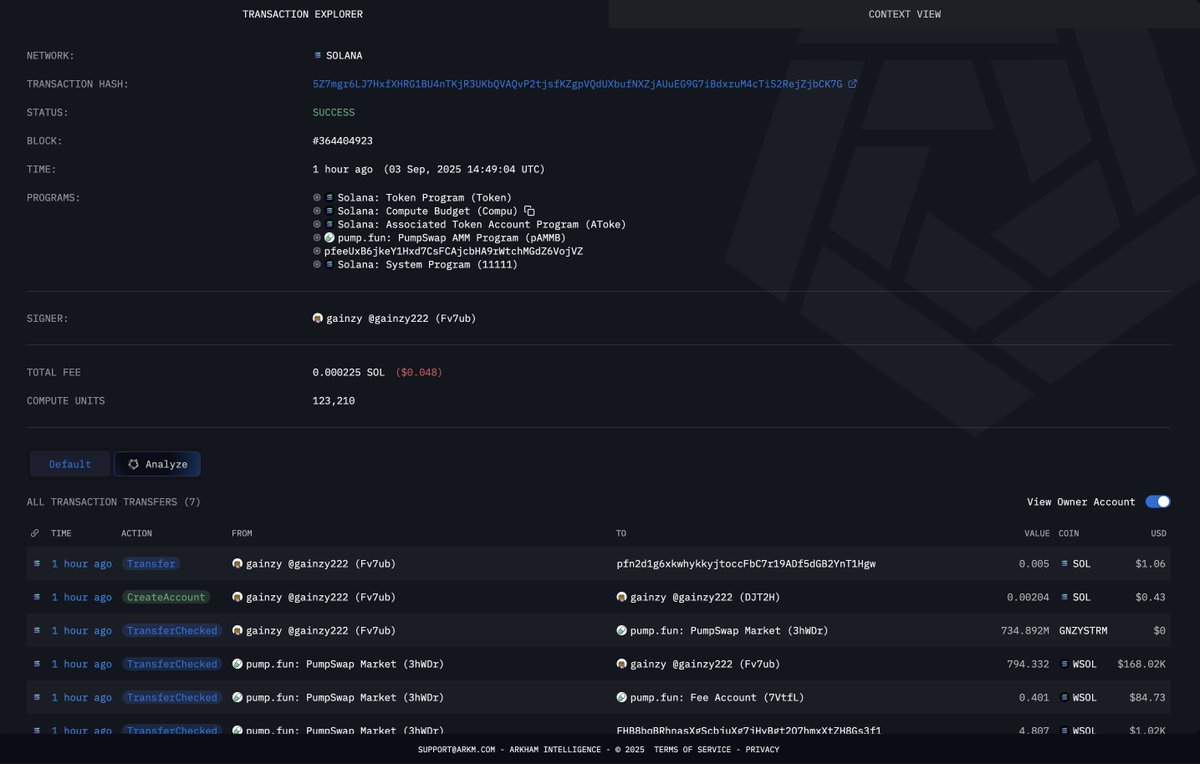Click the Solana logo beside Token Program
1200x764 pixels.
tap(329, 197)
